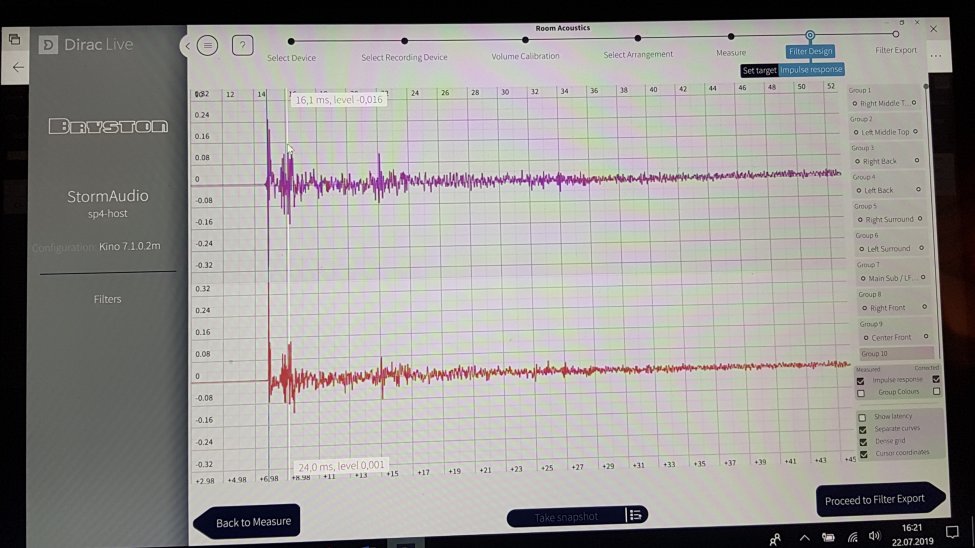975x548 pixels.
Task: Open the volume speaker icon in tray
Action: pyautogui.click(x=874, y=536)
